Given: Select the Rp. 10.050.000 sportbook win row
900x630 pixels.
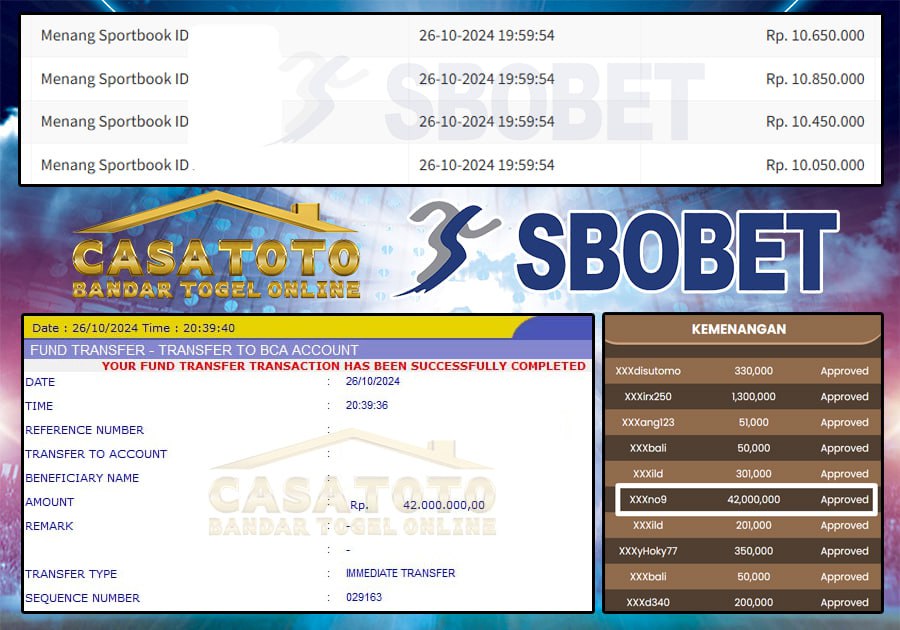Looking at the screenshot, I should pyautogui.click(x=450, y=165).
